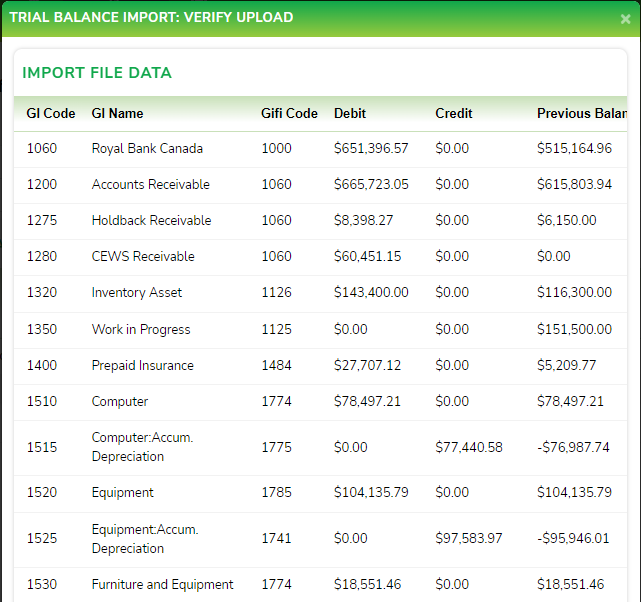Click Furniture and Equipment debit $18,551.46
This screenshot has width=641, height=602.
pyautogui.click(x=367, y=584)
